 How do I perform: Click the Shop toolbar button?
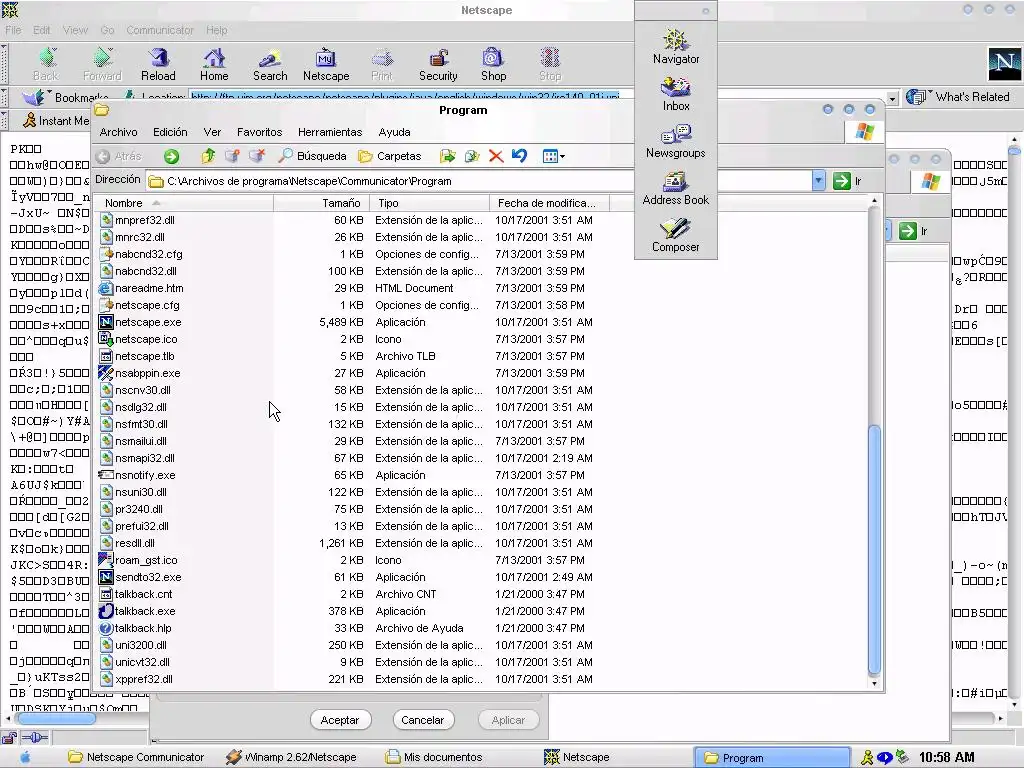(x=493, y=65)
